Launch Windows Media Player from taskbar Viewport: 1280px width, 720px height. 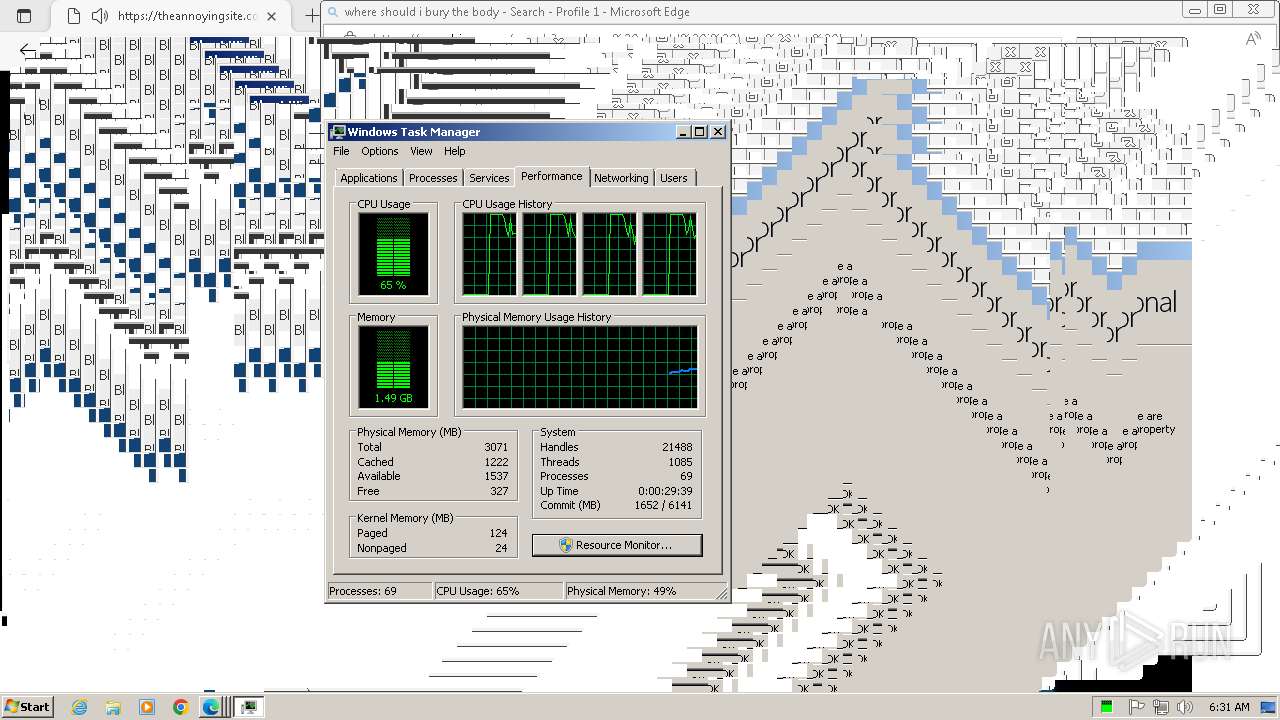tap(147, 707)
